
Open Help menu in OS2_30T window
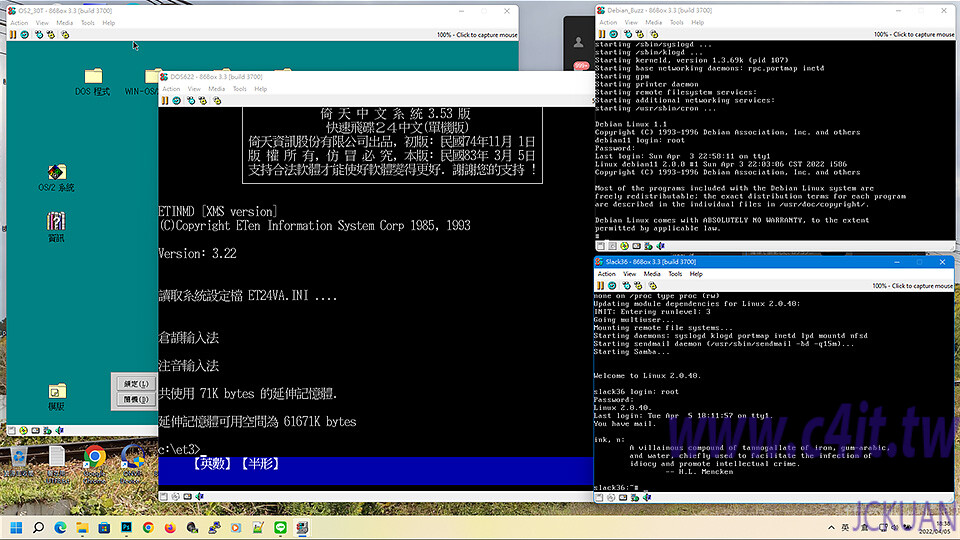(x=108, y=23)
